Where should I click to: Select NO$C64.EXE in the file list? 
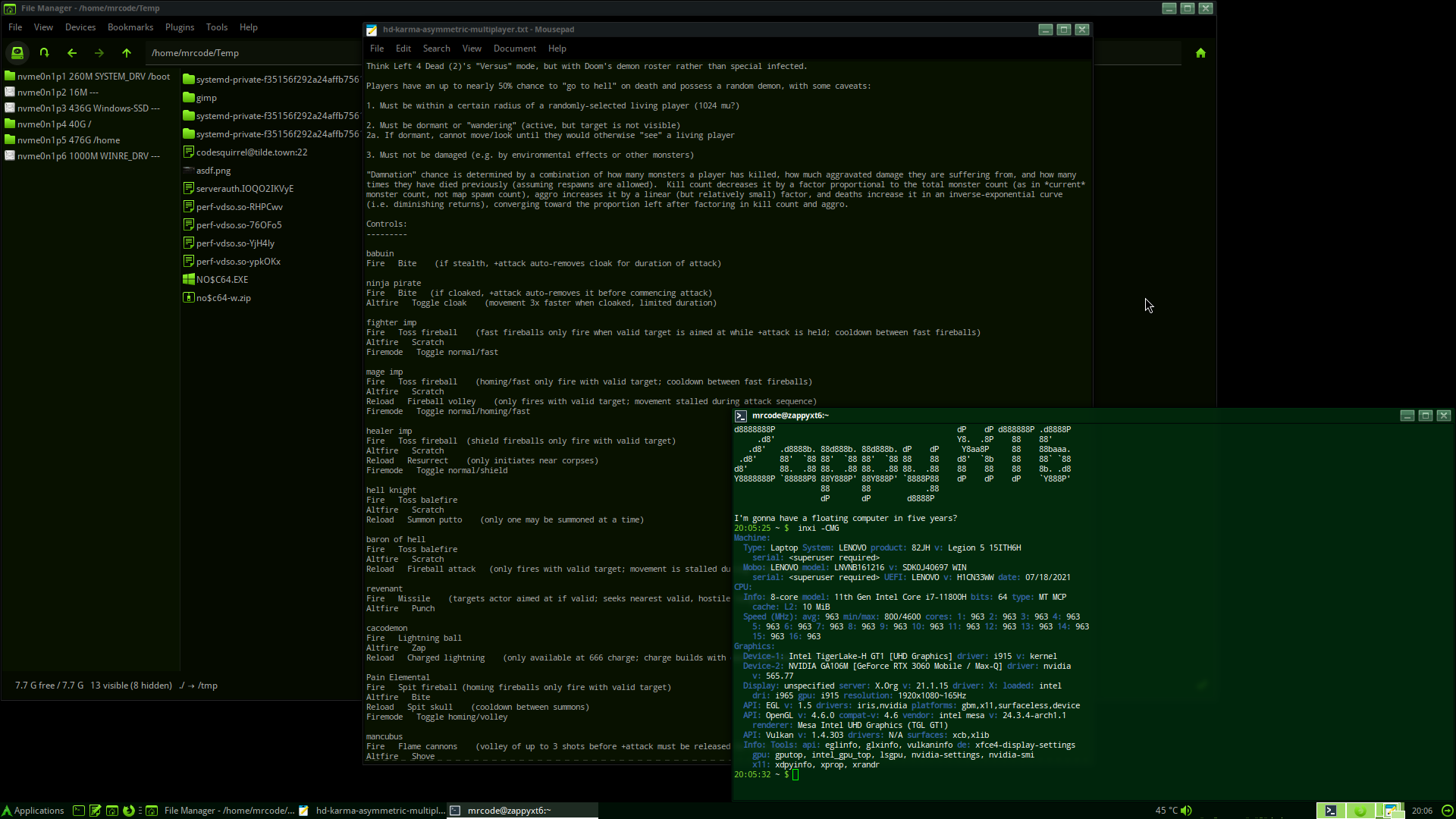coord(221,279)
